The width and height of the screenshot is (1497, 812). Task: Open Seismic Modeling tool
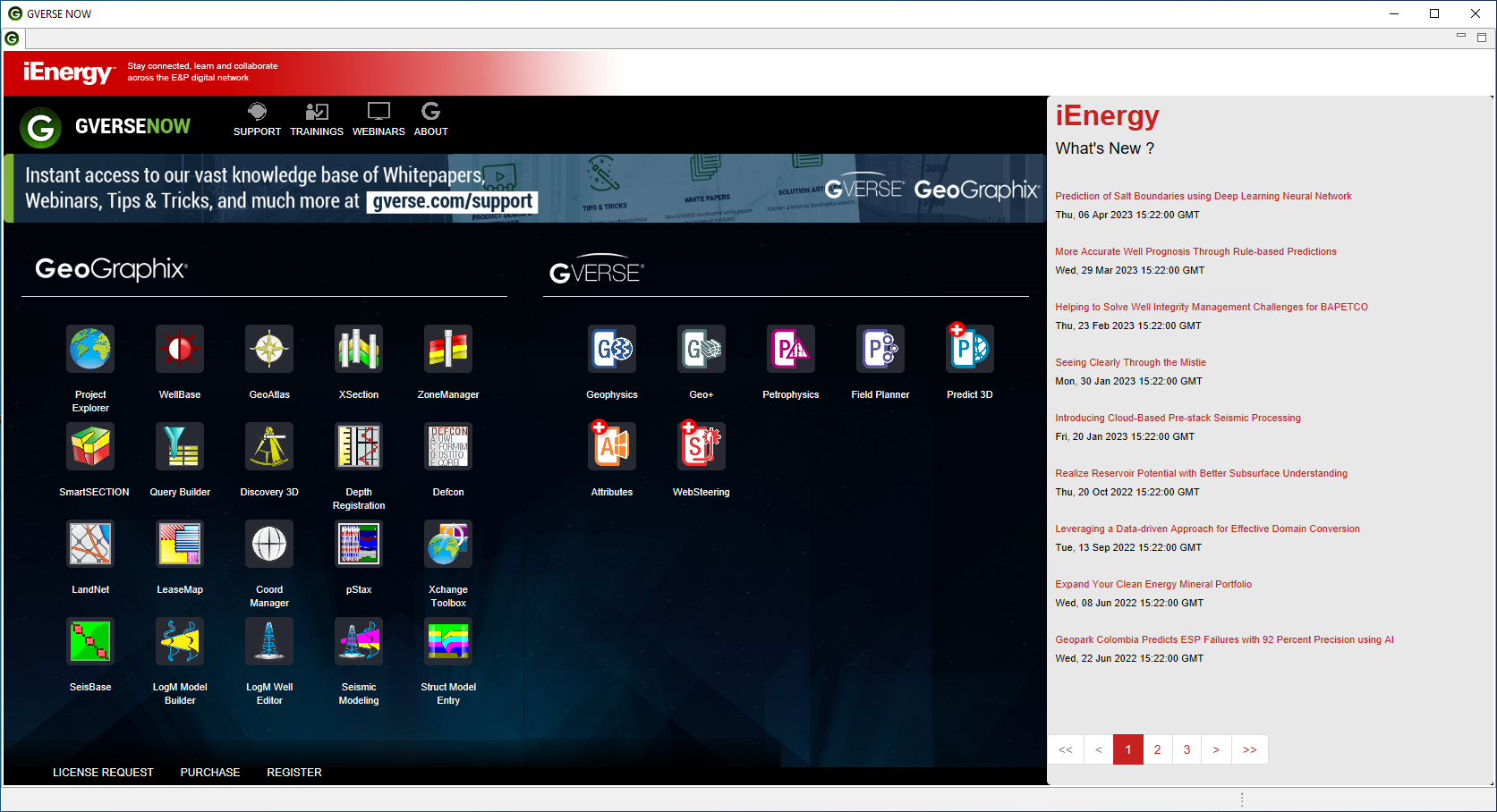tap(359, 641)
